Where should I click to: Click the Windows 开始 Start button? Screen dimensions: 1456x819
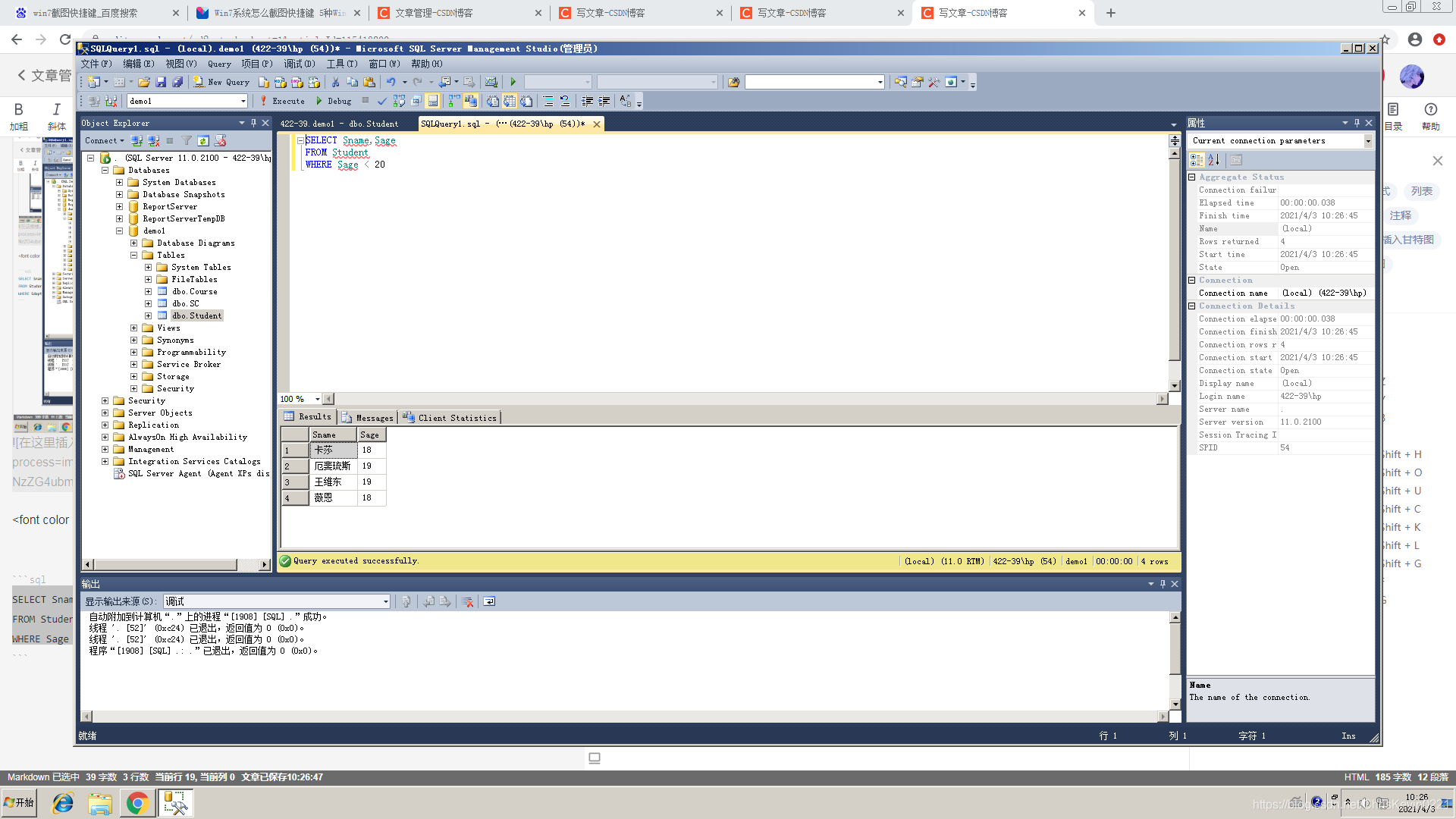coord(20,803)
